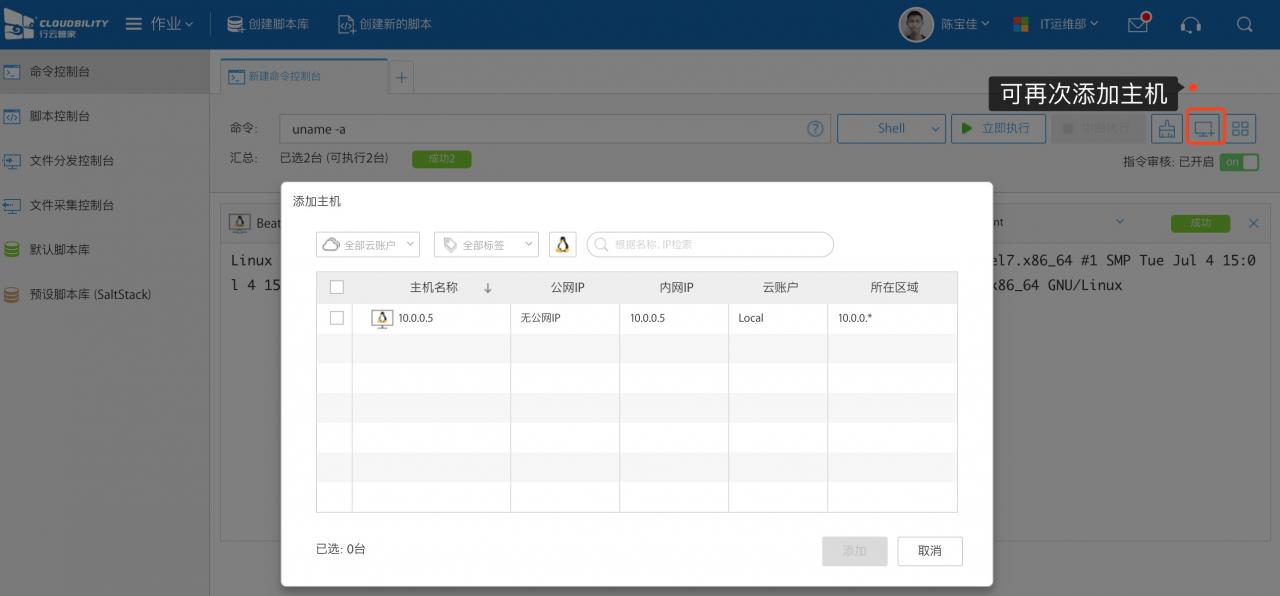The width and height of the screenshot is (1280, 596).
Task: Toggle the 指令审核 switch off
Action: click(1239, 162)
